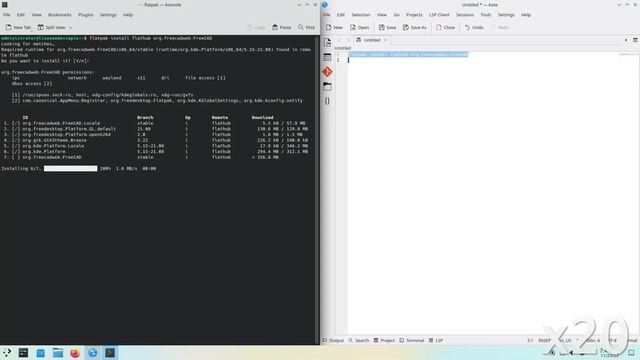The width and height of the screenshot is (640, 360).
Task: Click highlighted flatpak install line in Kate editor
Action: coord(408,54)
